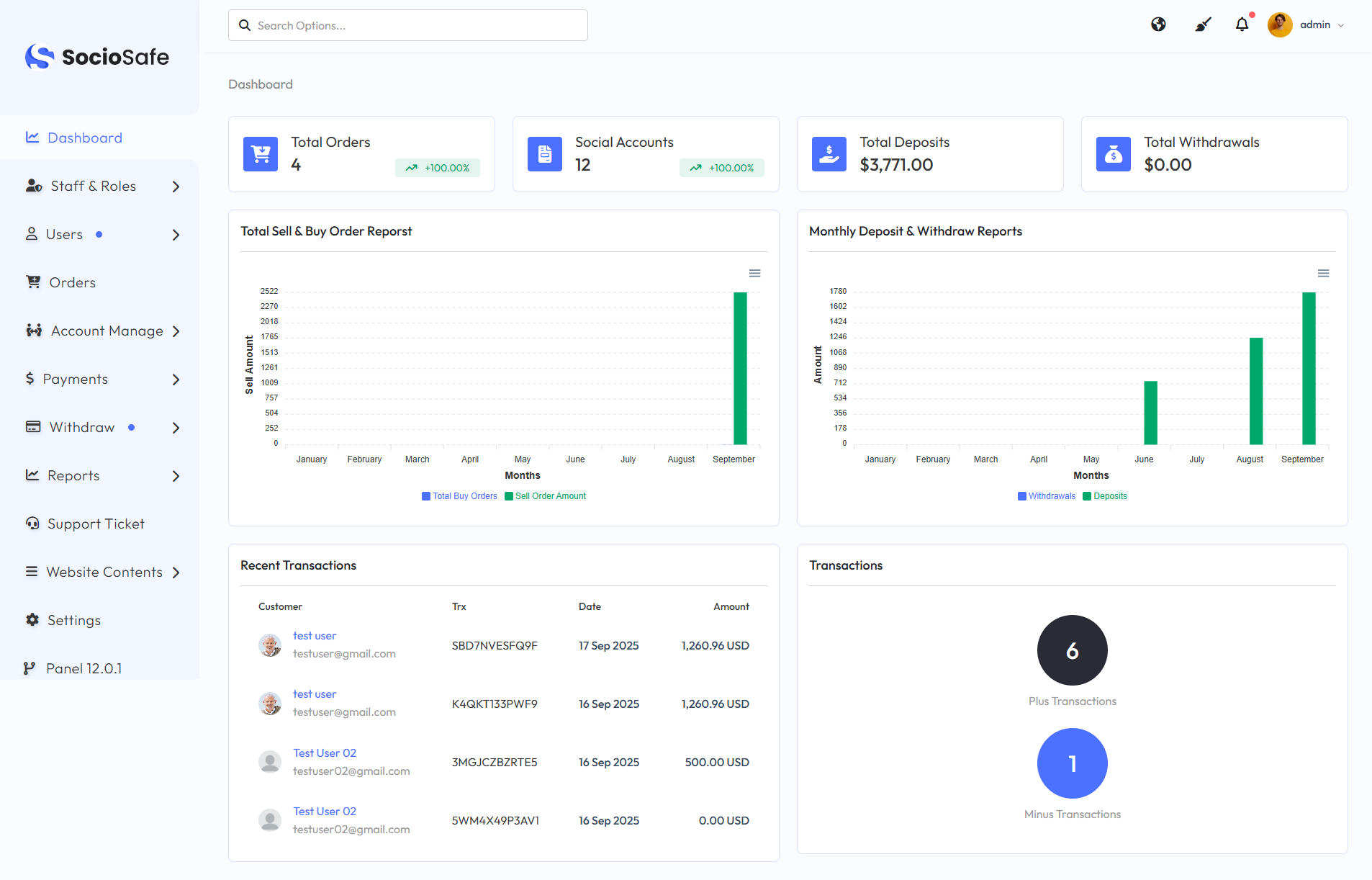1372x880 pixels.
Task: Open the deposit & withdraw chart menu icon
Action: click(x=1323, y=273)
